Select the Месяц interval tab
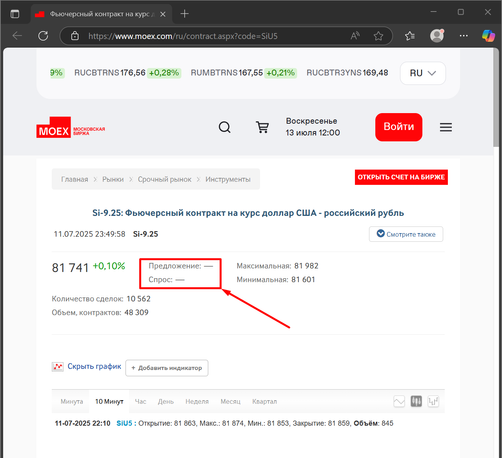Image resolution: width=502 pixels, height=458 pixels. 230,401
